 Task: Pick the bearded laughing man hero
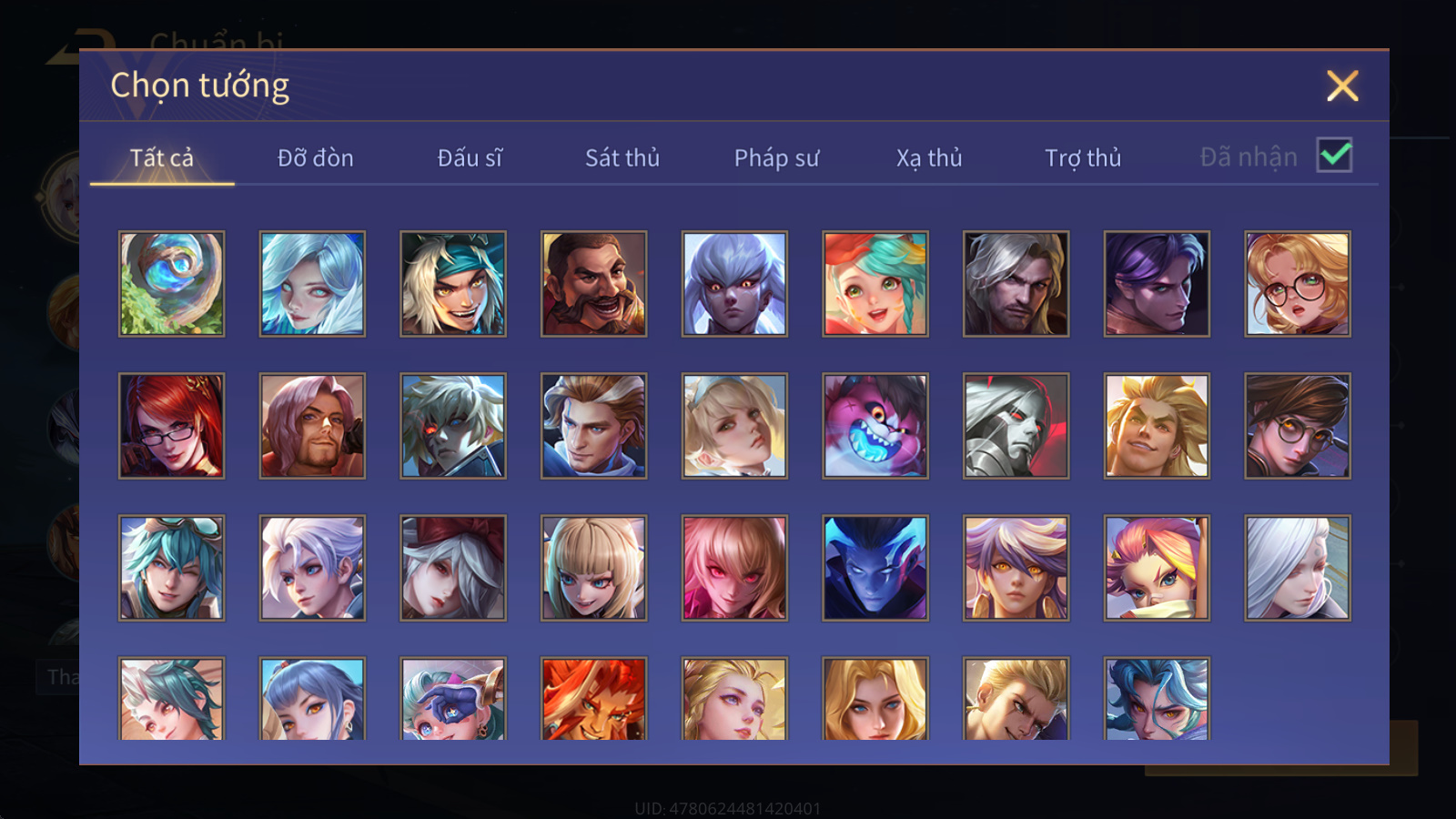pos(593,284)
